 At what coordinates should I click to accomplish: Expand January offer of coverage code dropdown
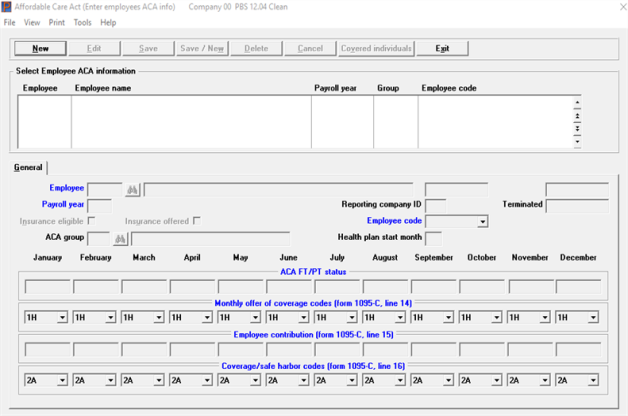coord(63,318)
